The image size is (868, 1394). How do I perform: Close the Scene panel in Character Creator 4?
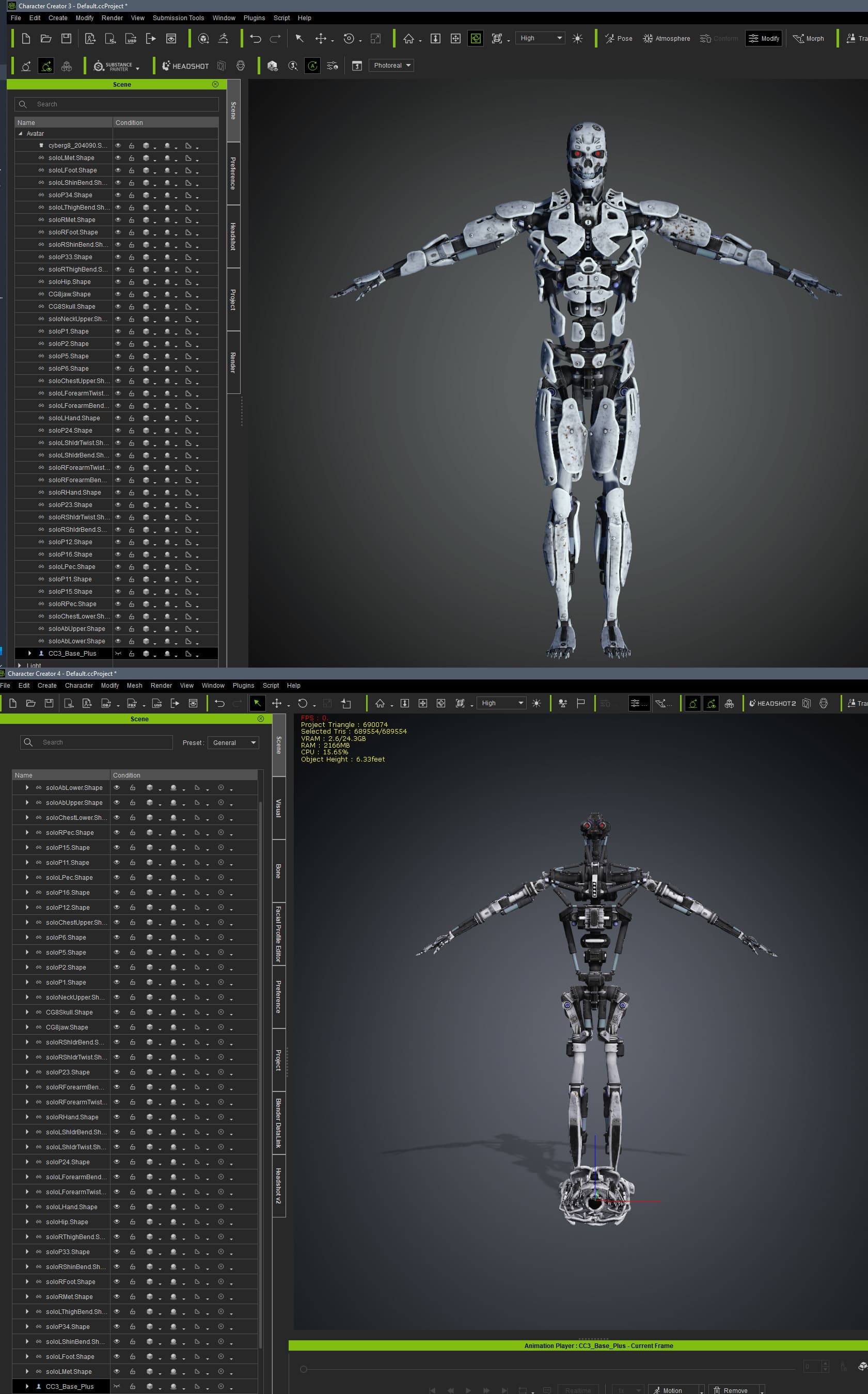(x=261, y=719)
